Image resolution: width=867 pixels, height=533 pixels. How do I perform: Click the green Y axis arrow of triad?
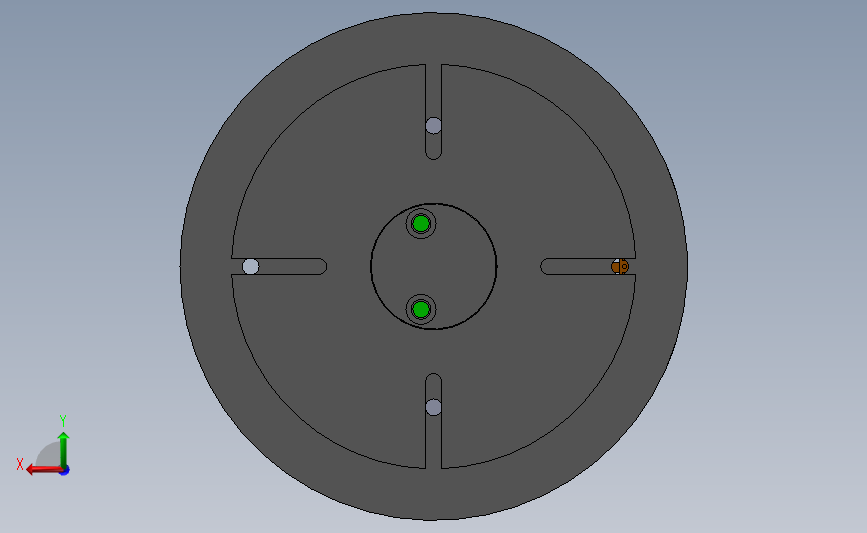[x=64, y=451]
